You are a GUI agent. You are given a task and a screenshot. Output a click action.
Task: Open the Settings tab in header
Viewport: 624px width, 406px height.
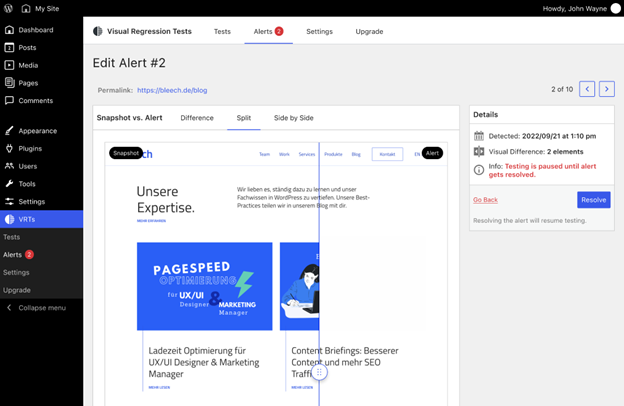point(319,31)
